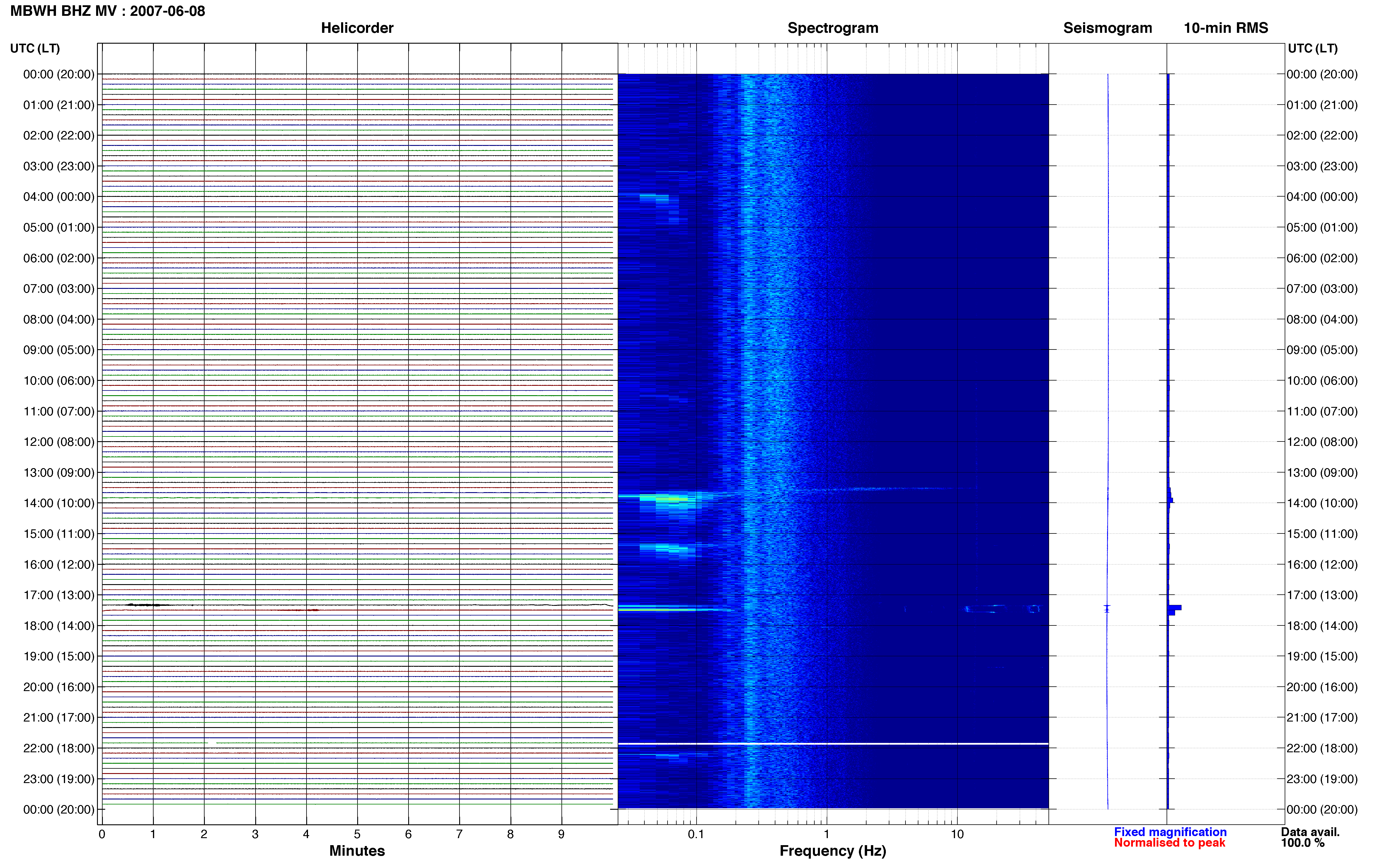Click the right 'UTC (LT)' axis label
Image resolution: width=1389 pixels, height=868 pixels.
pos(1313,48)
